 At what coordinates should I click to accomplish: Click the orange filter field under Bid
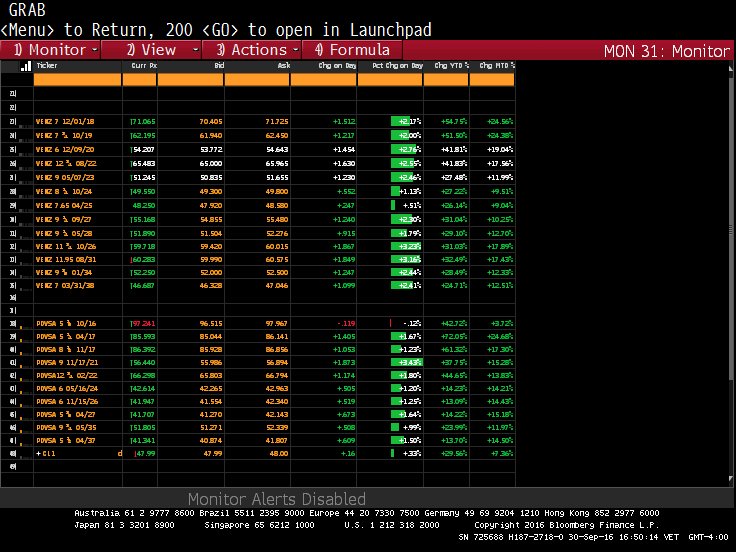click(191, 79)
